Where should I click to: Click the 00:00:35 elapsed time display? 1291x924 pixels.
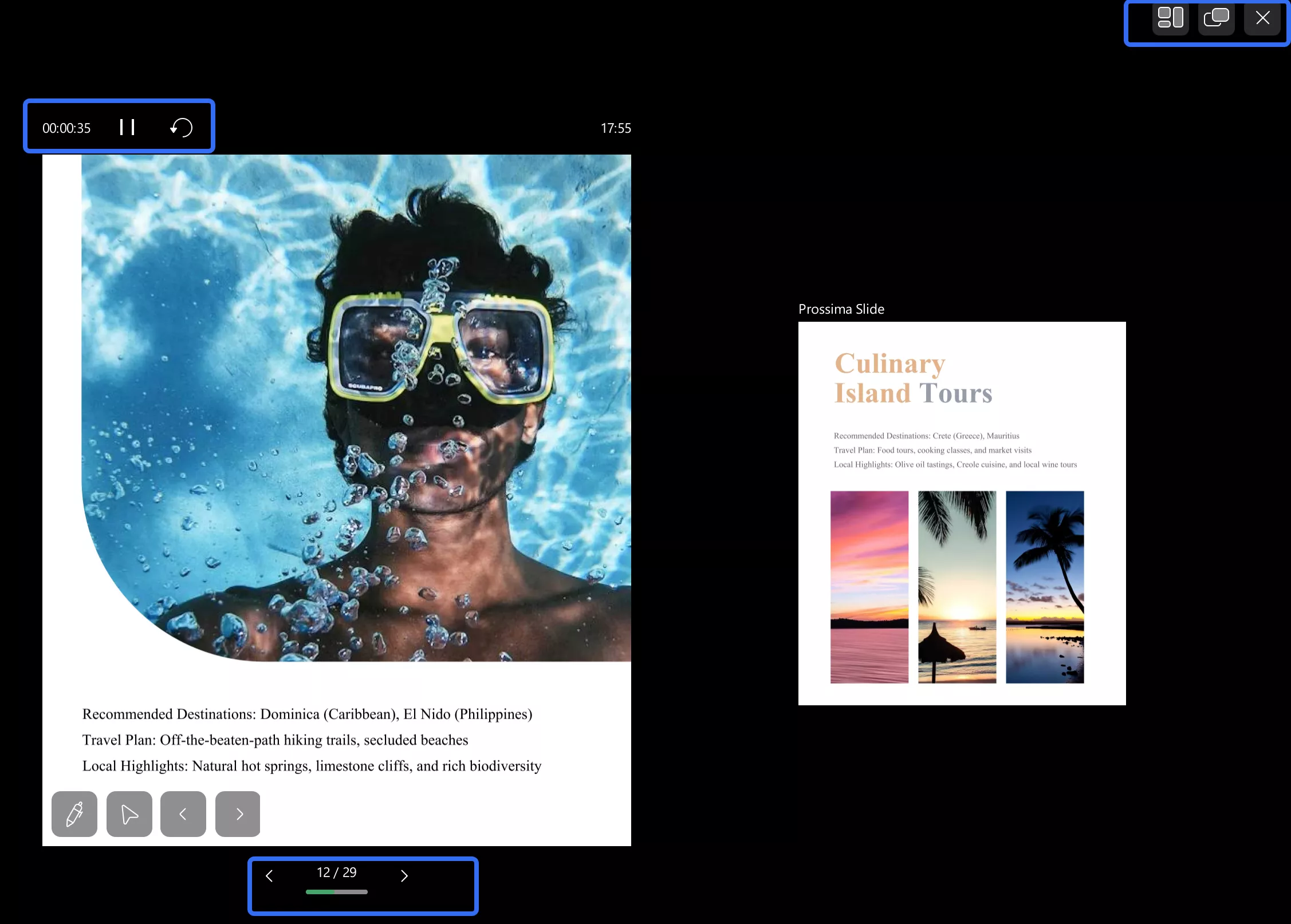pos(66,128)
